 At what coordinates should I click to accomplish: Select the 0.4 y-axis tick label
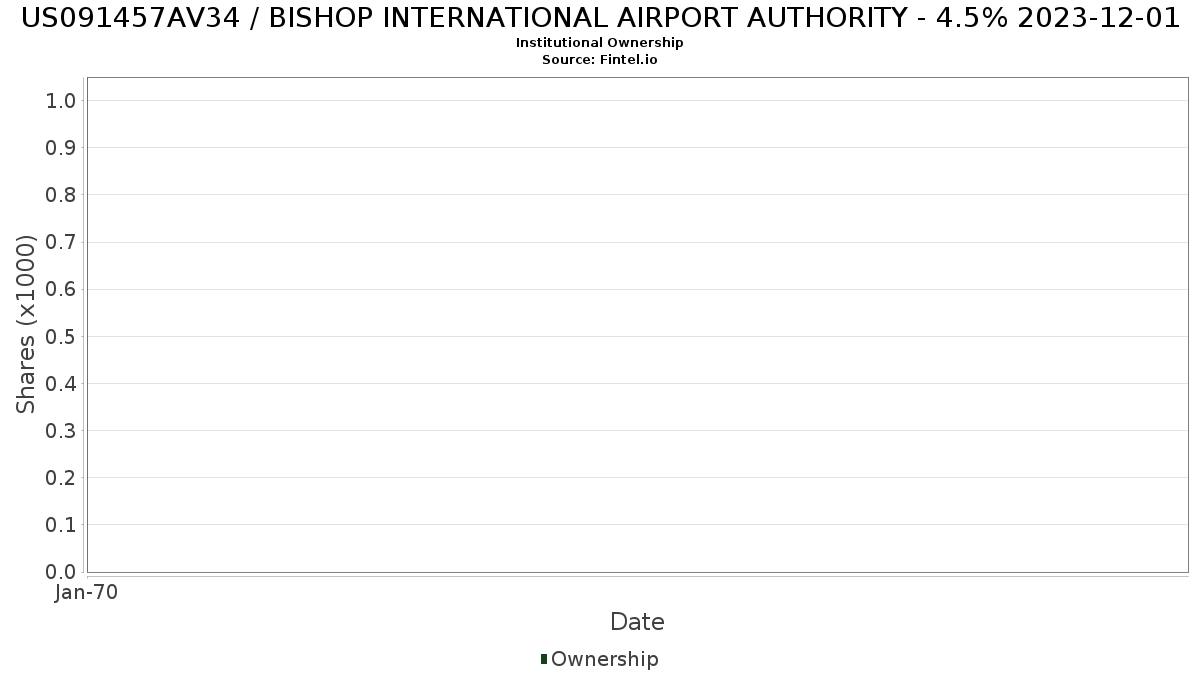point(61,384)
